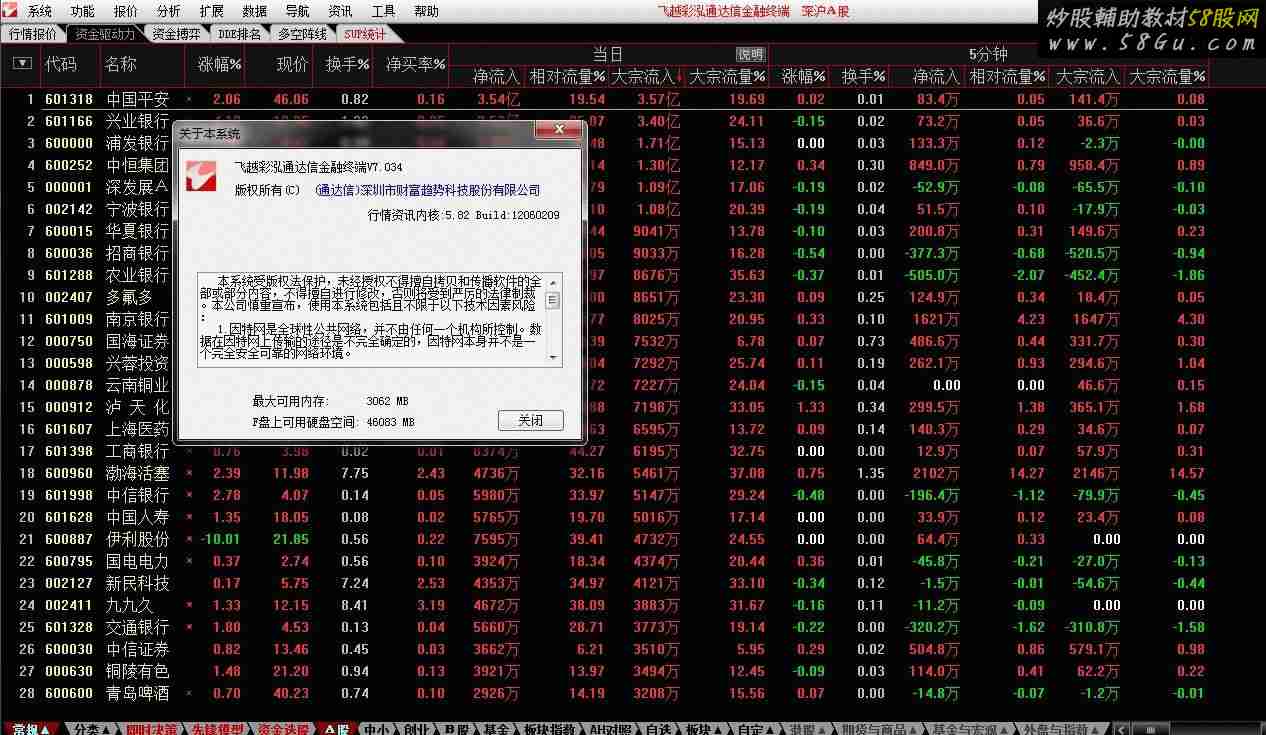Image resolution: width=1266 pixels, height=735 pixels.
Task: Switch to the DDE排名 tab
Action: click(240, 33)
